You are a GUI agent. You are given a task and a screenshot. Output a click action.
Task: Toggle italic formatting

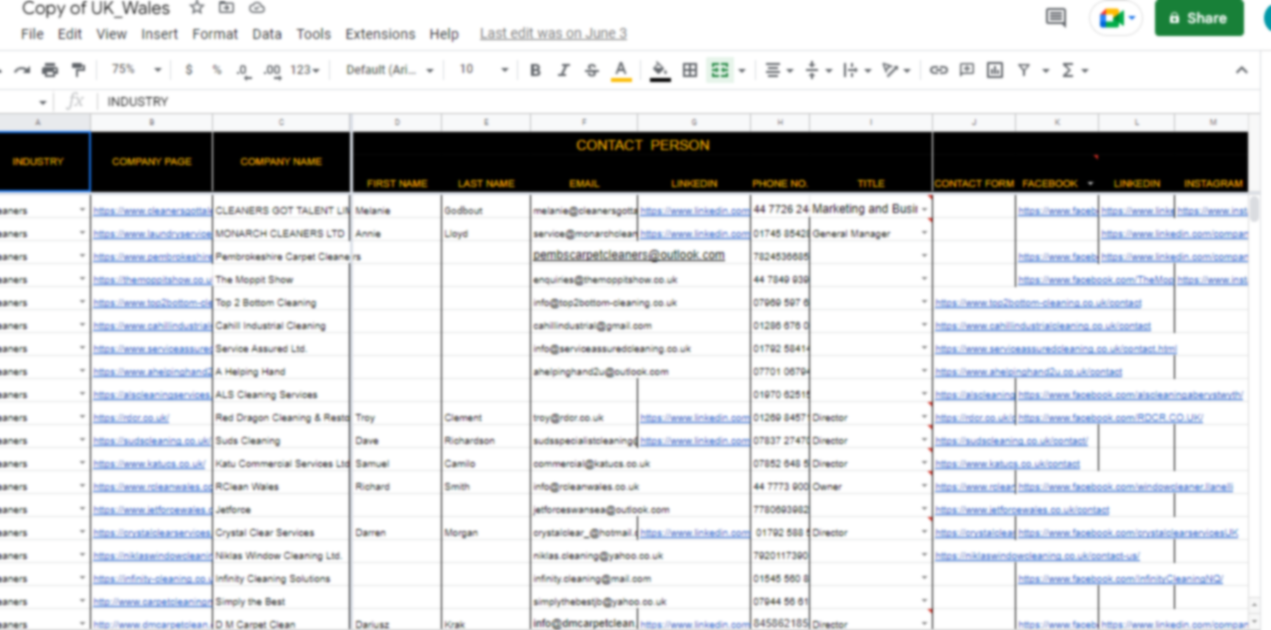pyautogui.click(x=563, y=70)
